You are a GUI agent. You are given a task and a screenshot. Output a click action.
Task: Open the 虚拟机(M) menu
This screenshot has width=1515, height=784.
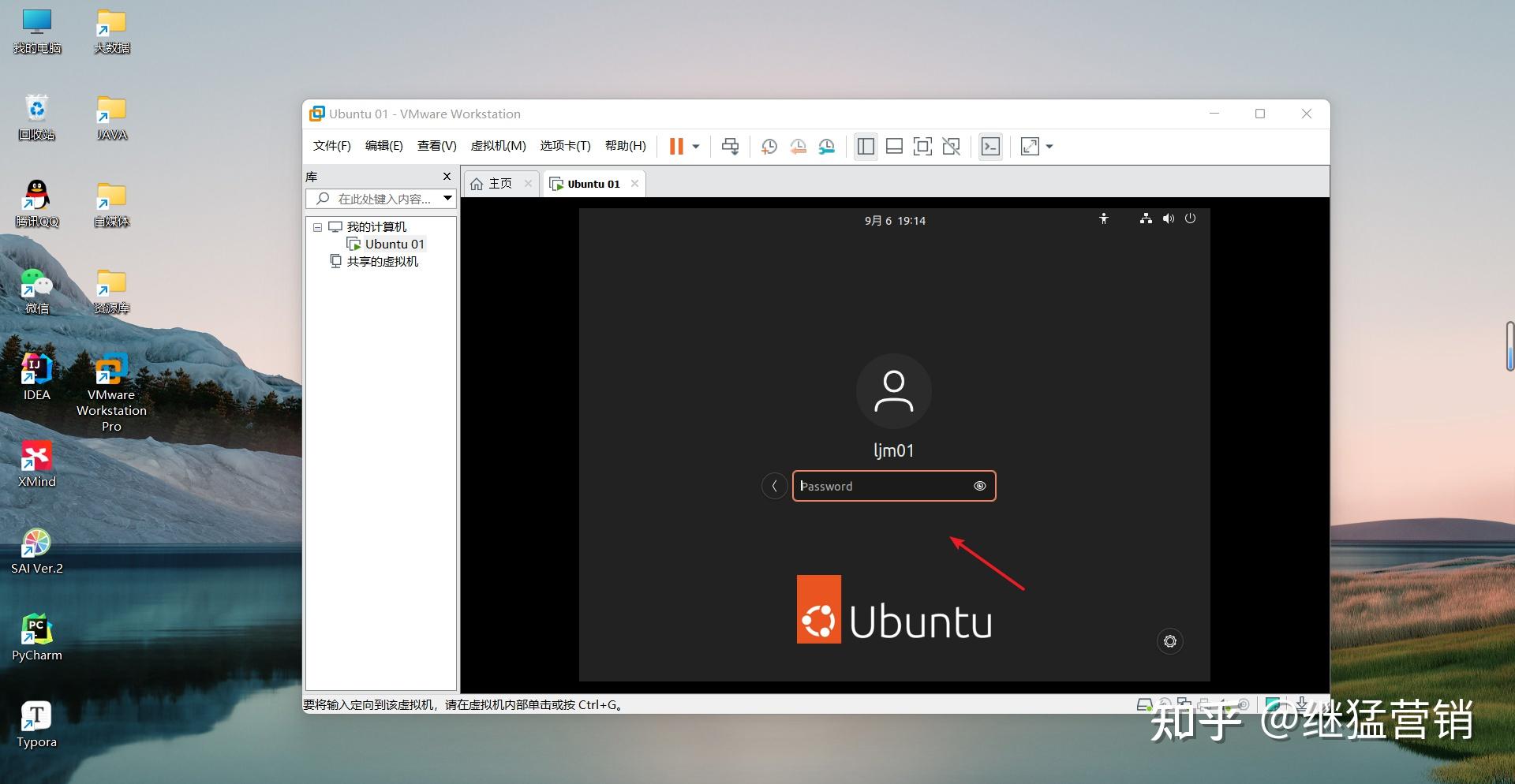[x=498, y=146]
